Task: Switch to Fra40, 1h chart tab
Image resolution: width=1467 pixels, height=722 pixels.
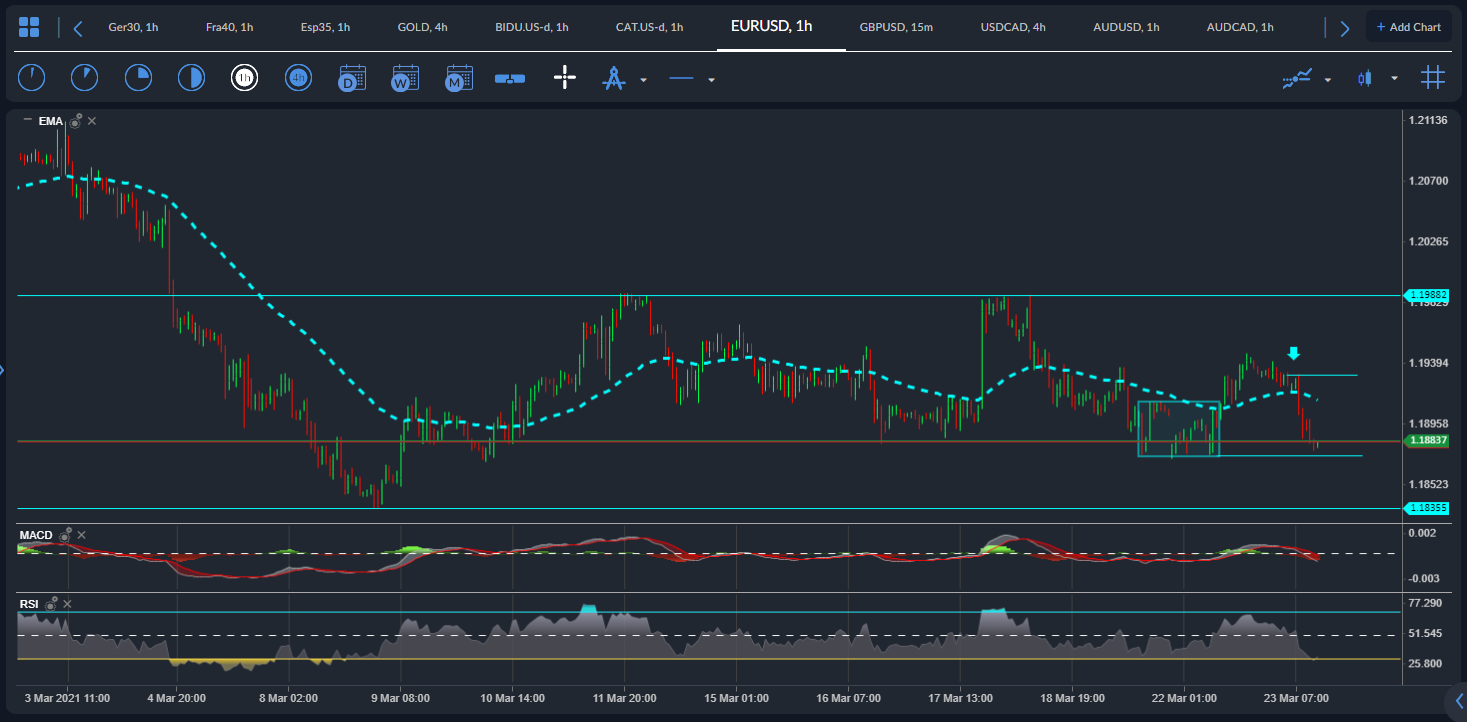Action: point(229,27)
